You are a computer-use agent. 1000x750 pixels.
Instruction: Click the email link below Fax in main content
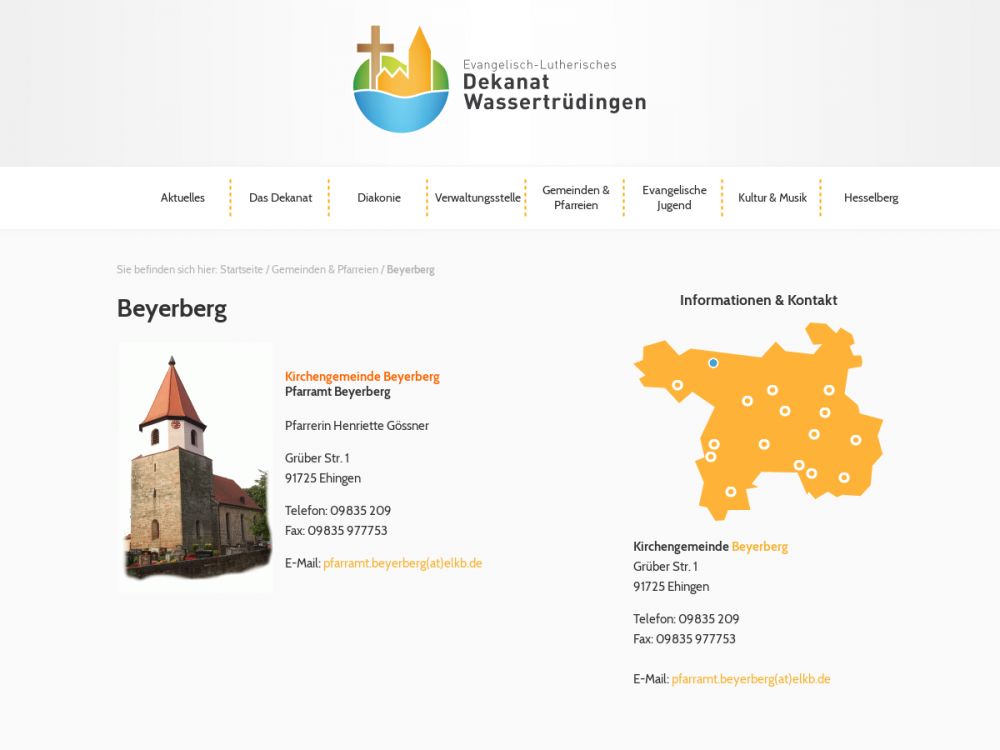click(402, 563)
